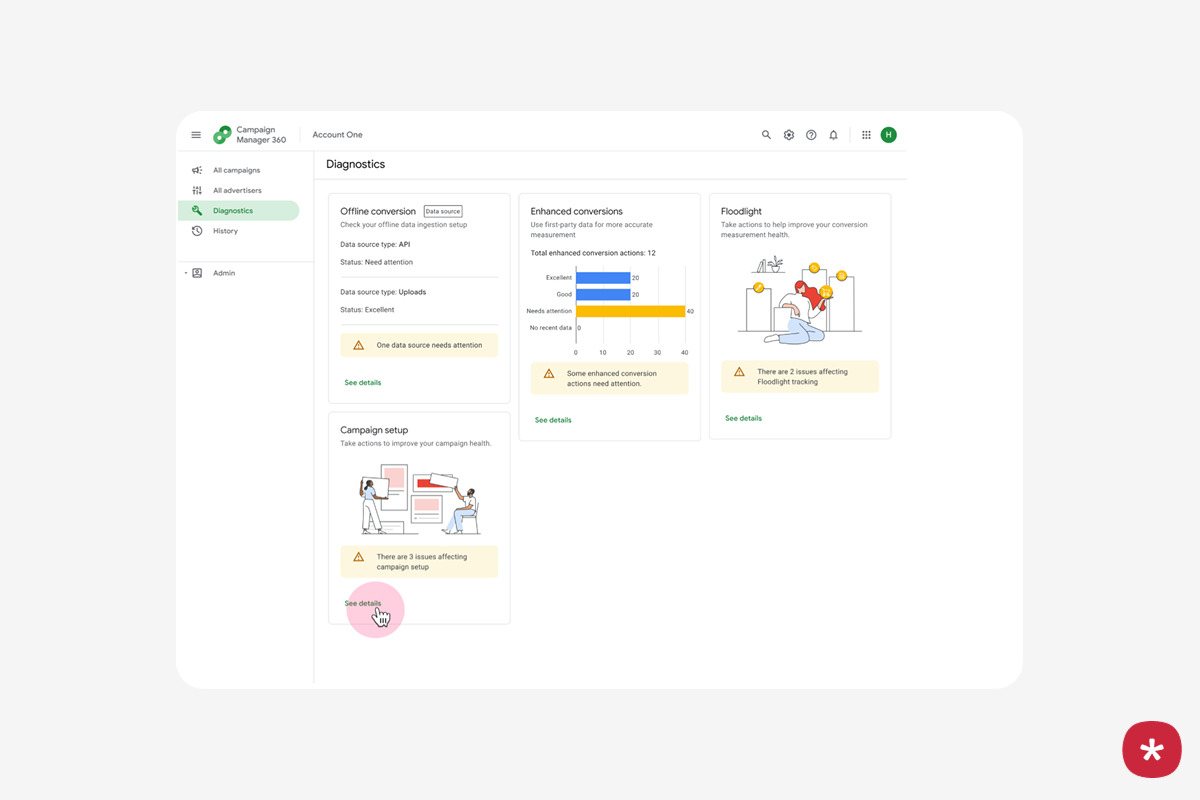The width and height of the screenshot is (1200, 800).
Task: Open the Diagnostics sidebar item
Action: [x=232, y=211]
